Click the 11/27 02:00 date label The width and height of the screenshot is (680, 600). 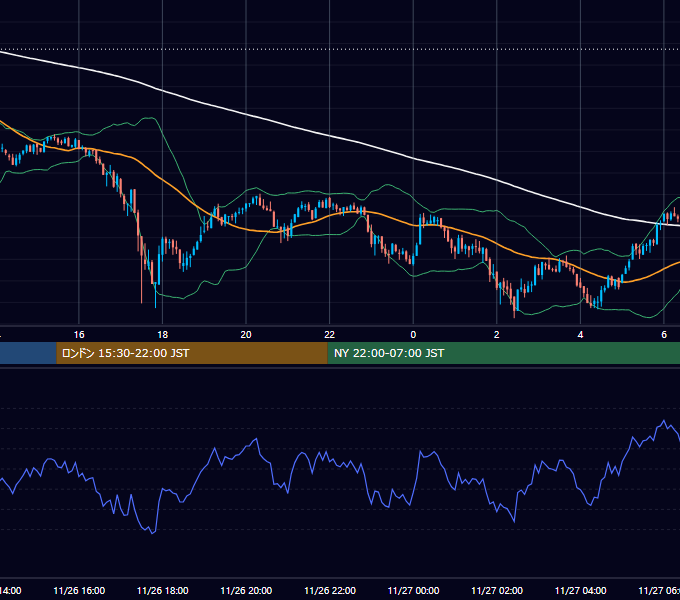497,590
